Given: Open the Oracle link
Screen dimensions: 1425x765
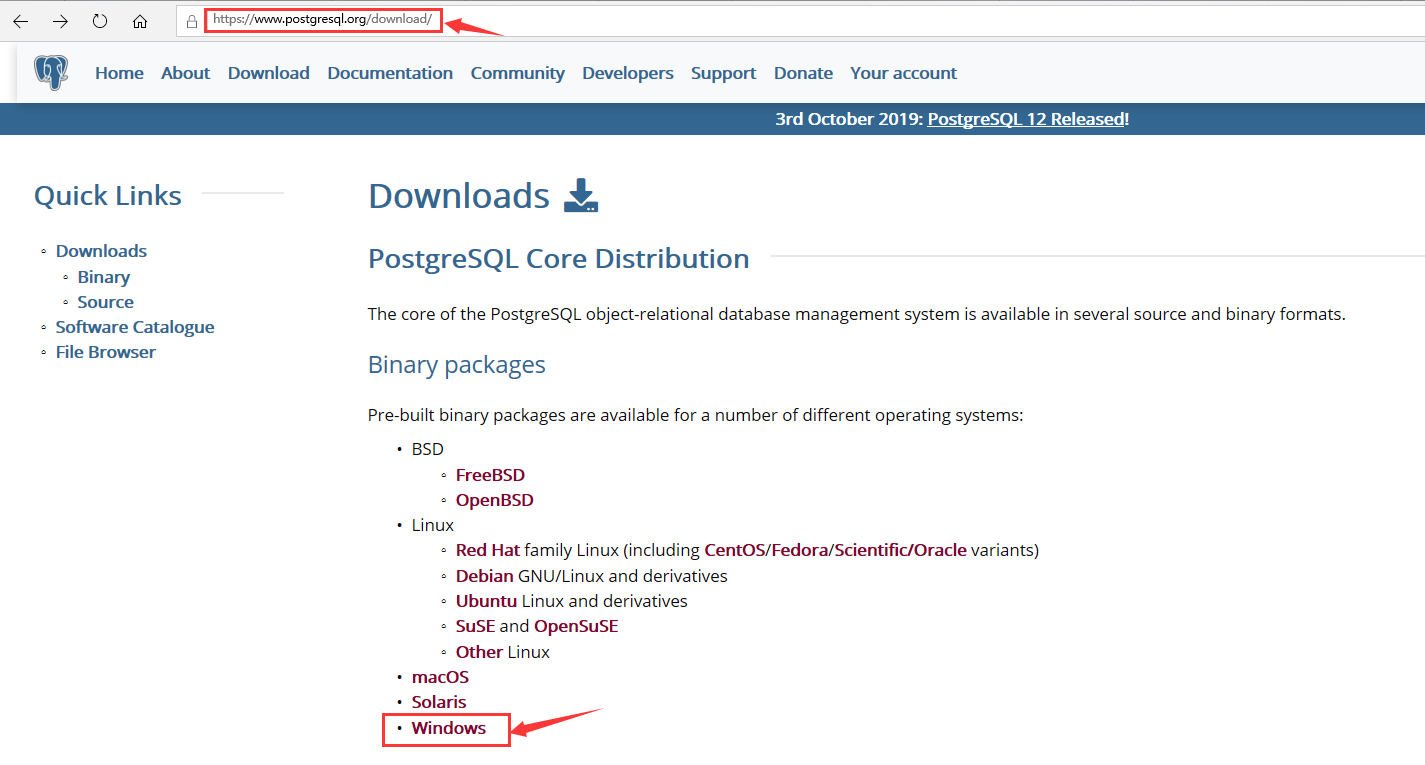Looking at the screenshot, I should (940, 550).
